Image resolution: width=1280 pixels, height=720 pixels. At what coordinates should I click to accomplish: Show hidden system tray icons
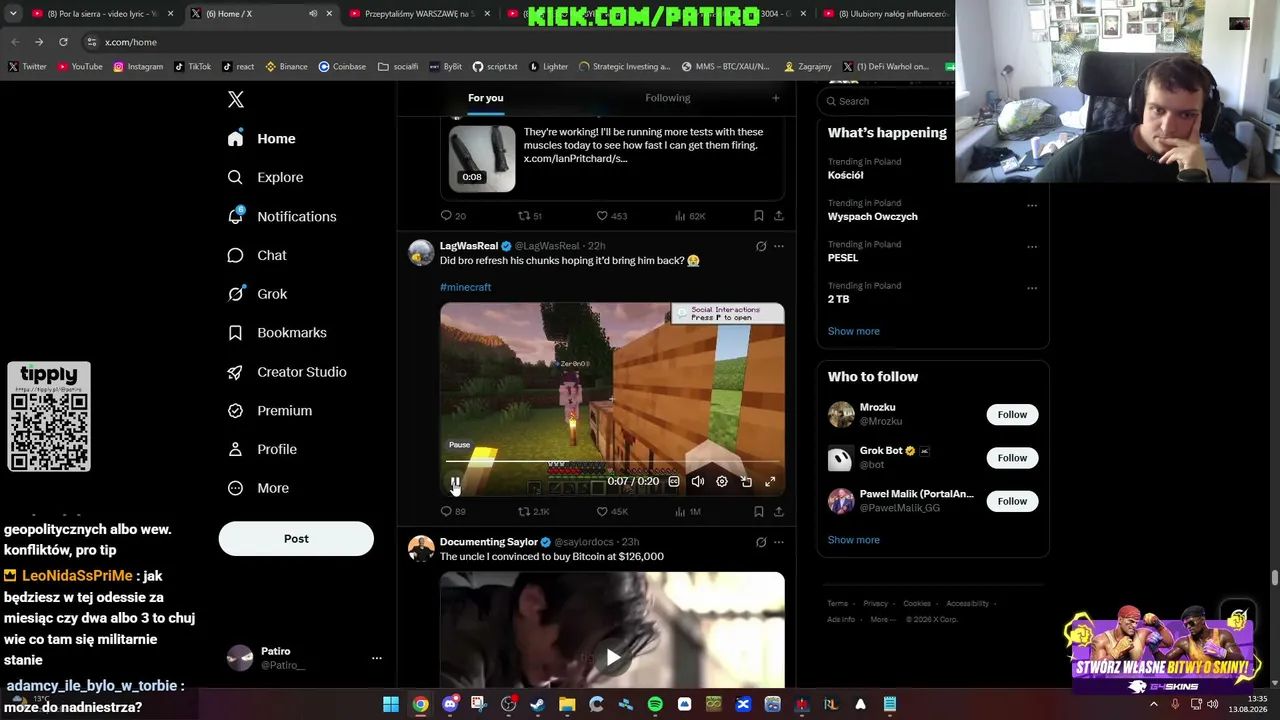[1153, 704]
